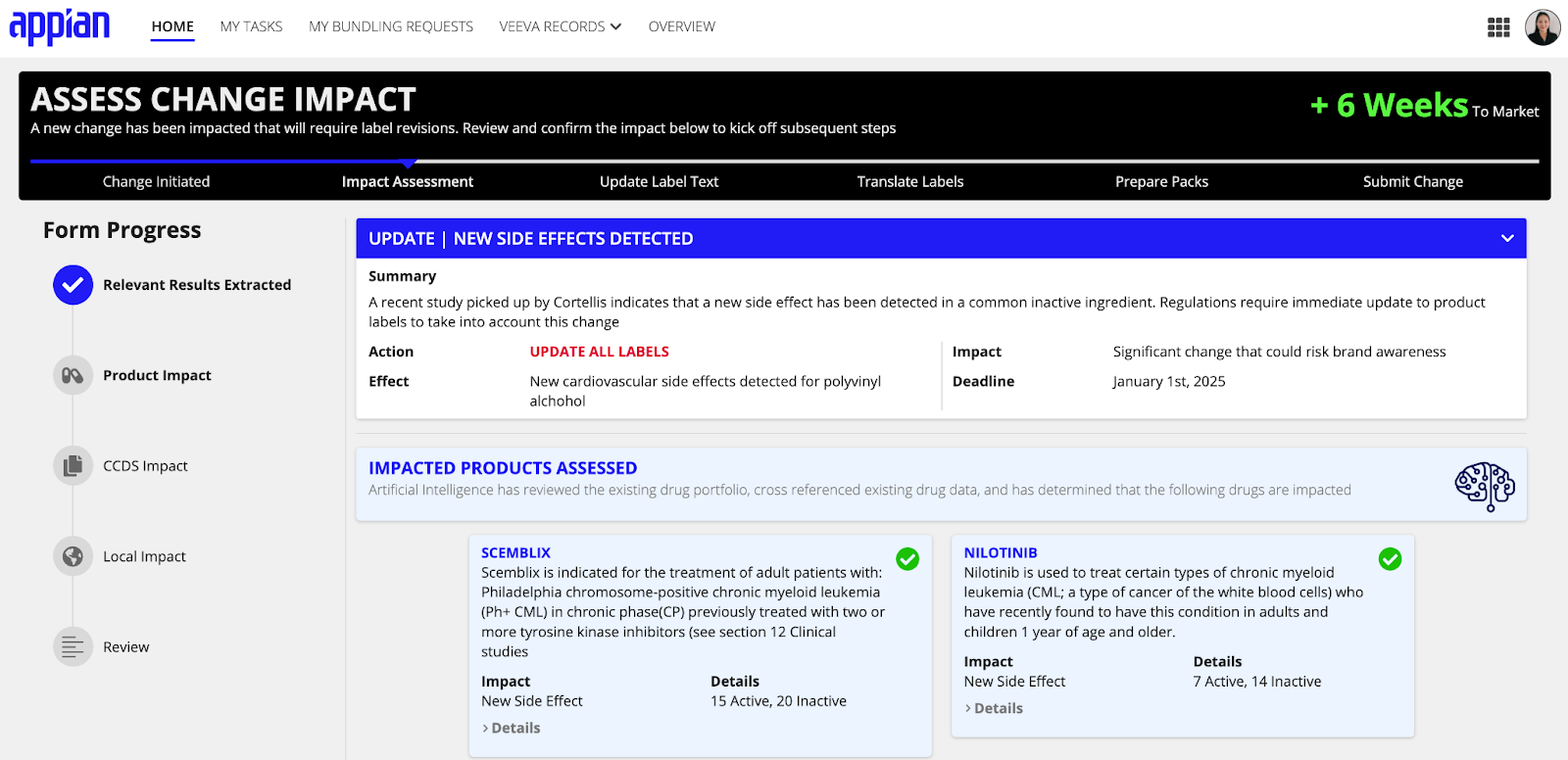
Task: Click the Relevant Results Extracted checkmark icon
Action: pyautogui.click(x=73, y=285)
